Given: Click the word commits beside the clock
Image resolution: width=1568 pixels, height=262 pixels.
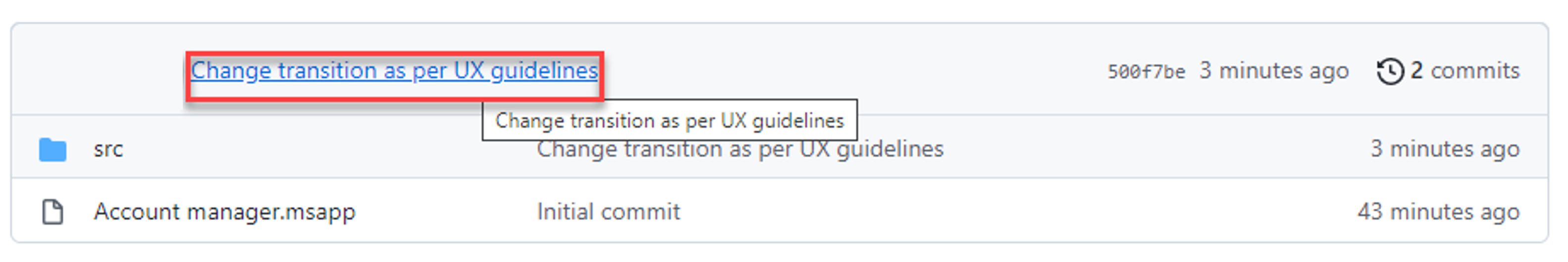Looking at the screenshot, I should coord(1475,72).
